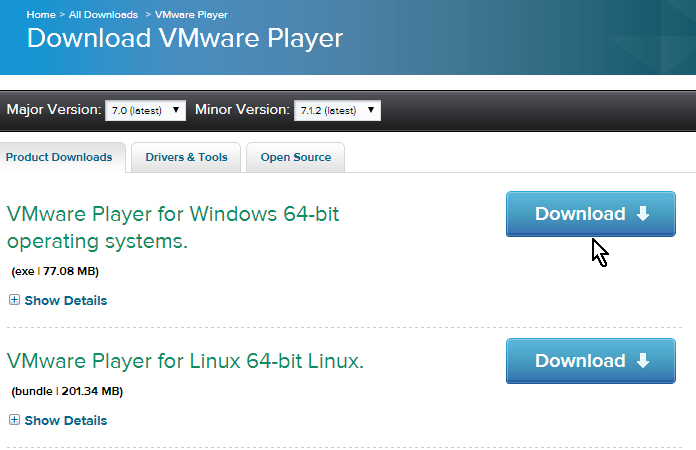Click the Major Version label

pos(54,110)
